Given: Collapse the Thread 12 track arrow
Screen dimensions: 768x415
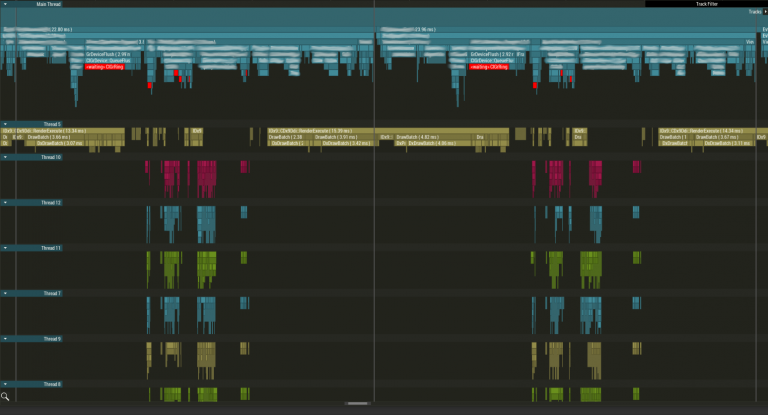Looking at the screenshot, I should tap(5, 202).
